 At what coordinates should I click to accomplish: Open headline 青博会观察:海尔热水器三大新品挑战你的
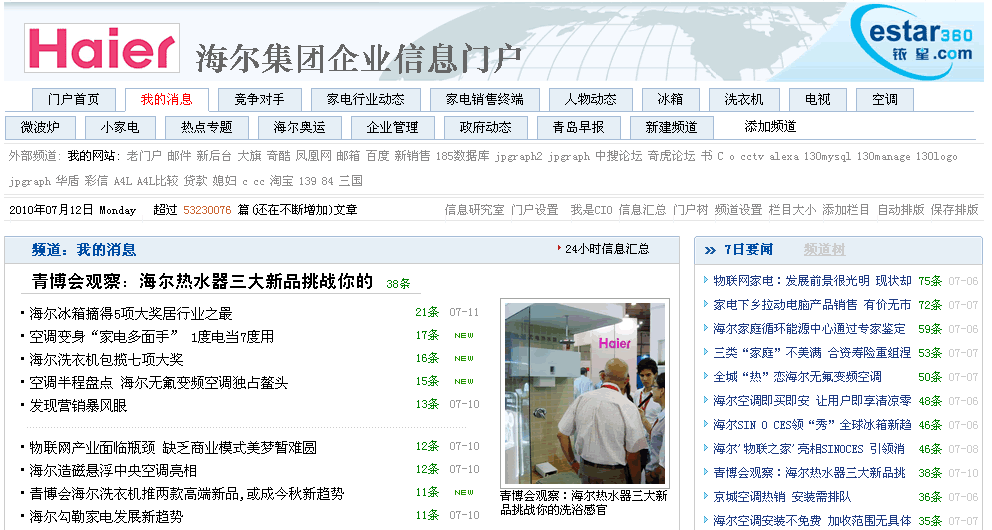click(x=202, y=281)
